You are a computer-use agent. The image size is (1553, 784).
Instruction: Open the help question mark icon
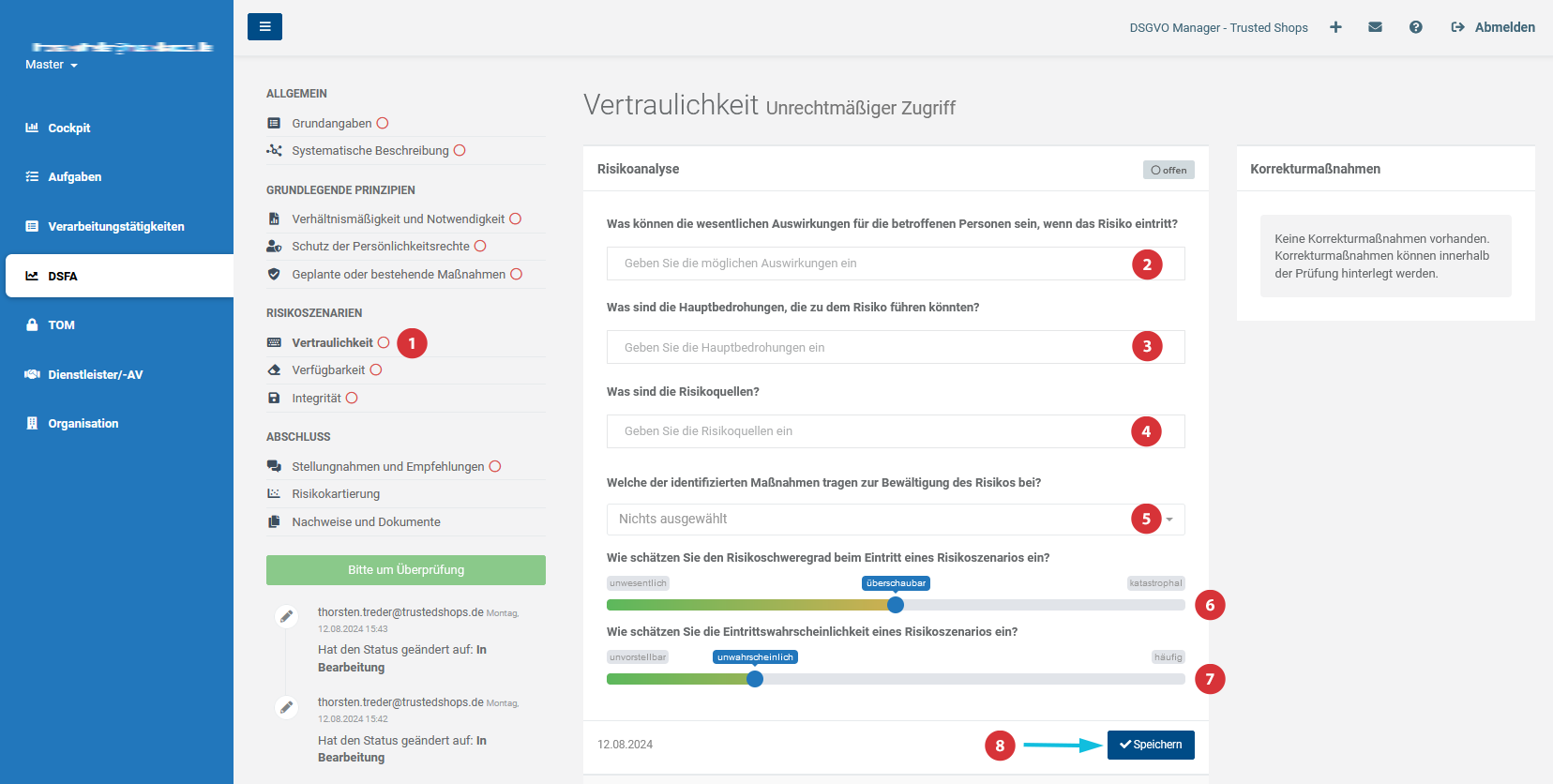(1415, 27)
